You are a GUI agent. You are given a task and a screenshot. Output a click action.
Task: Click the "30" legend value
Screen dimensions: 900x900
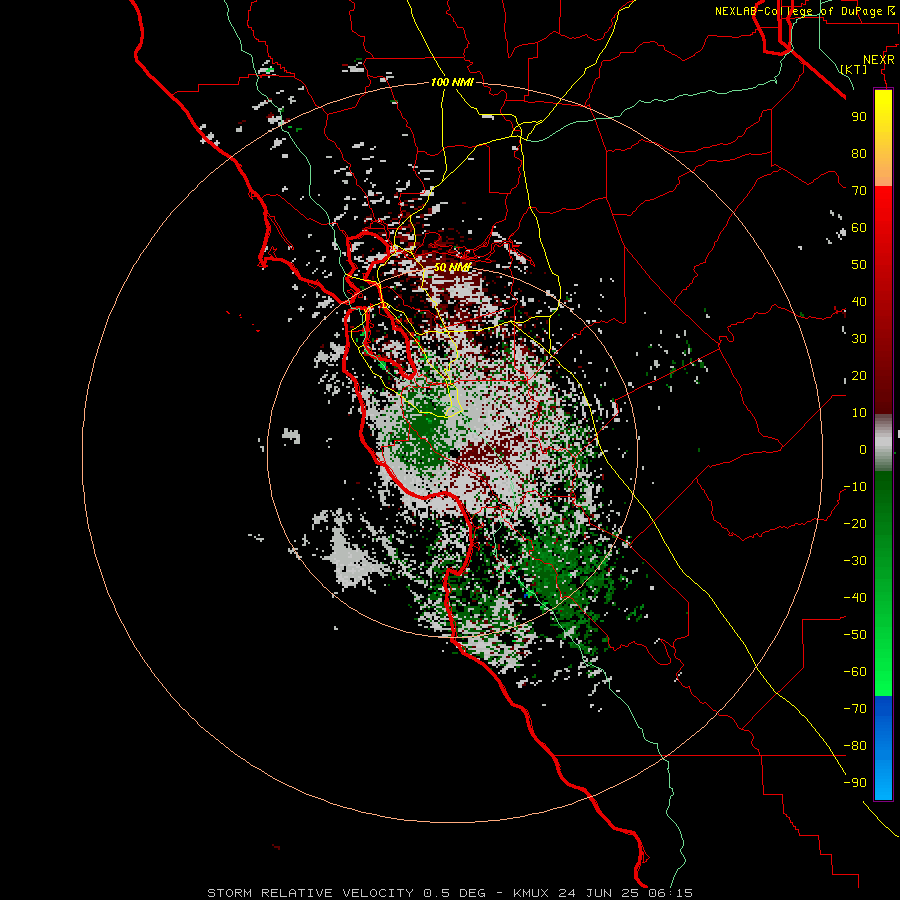click(859, 339)
